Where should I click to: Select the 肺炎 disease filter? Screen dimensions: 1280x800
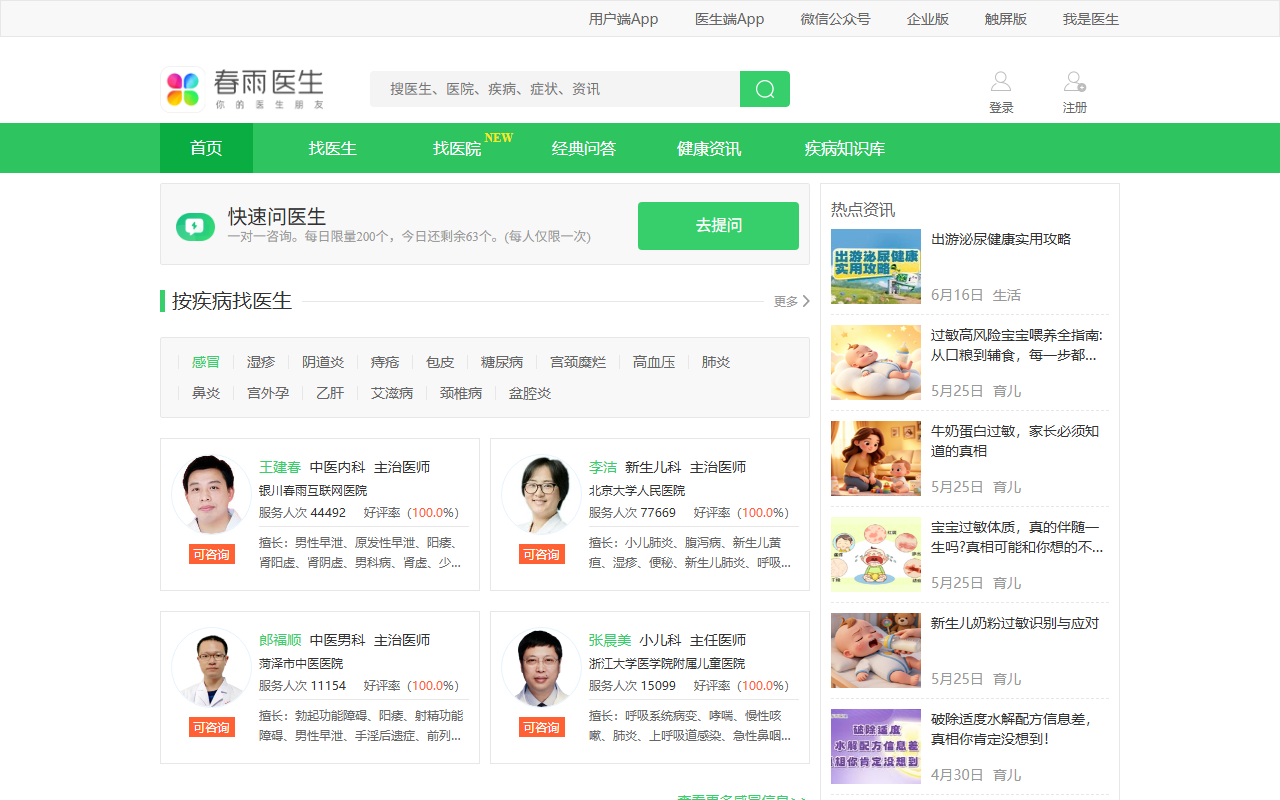coord(716,362)
